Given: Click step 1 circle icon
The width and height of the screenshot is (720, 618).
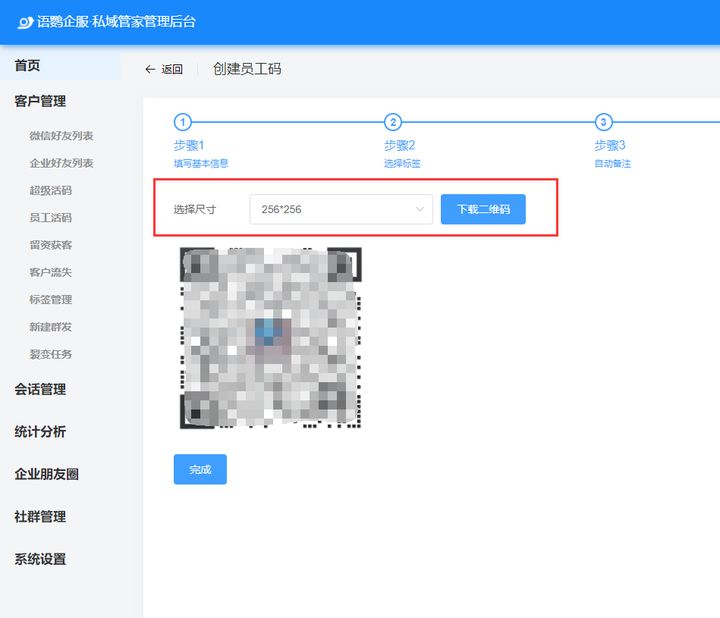Looking at the screenshot, I should [x=182, y=122].
